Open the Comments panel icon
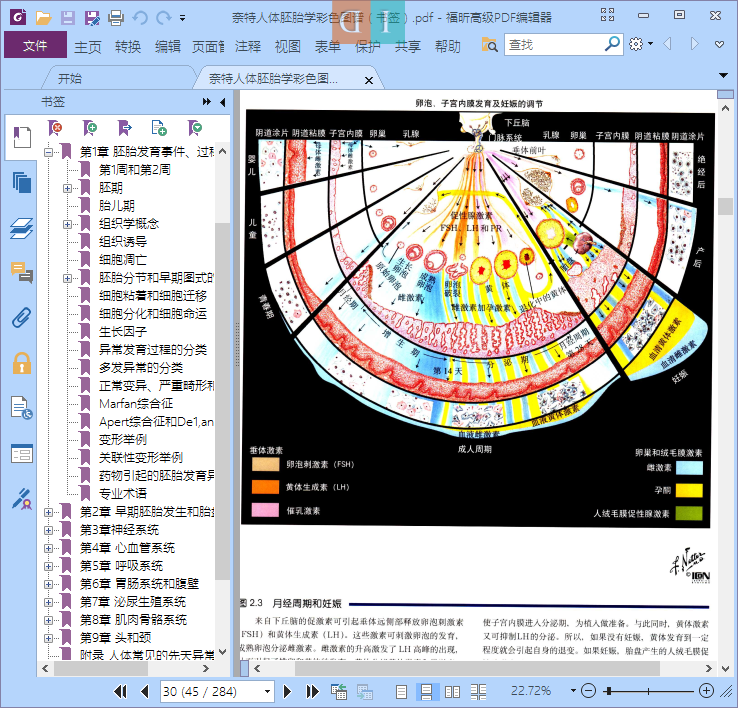Screen dimensions: 738x708 click(22, 273)
